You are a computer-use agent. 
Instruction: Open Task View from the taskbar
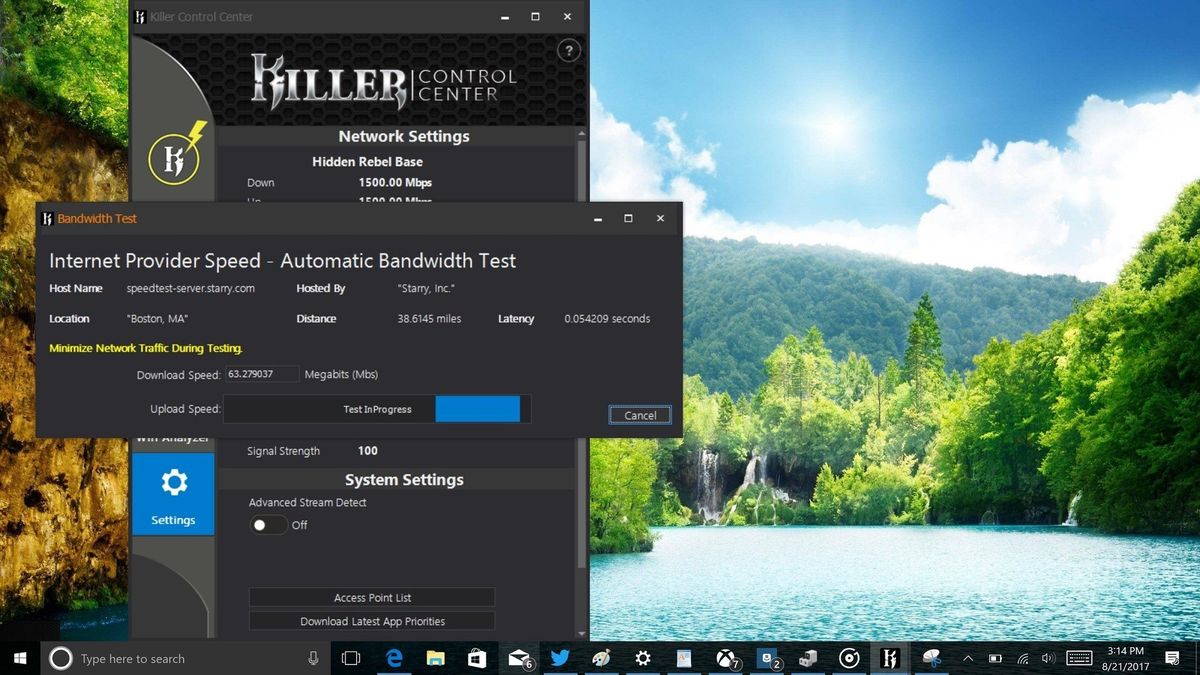click(x=350, y=658)
